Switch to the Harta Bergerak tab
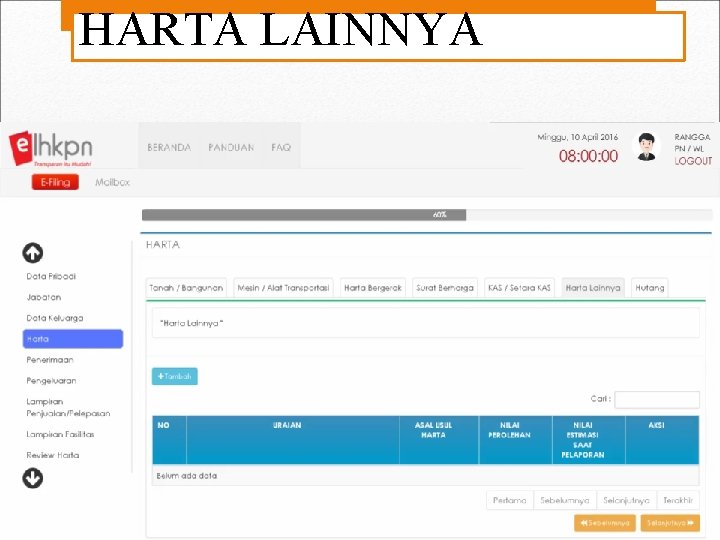The height and width of the screenshot is (540, 720). [373, 288]
